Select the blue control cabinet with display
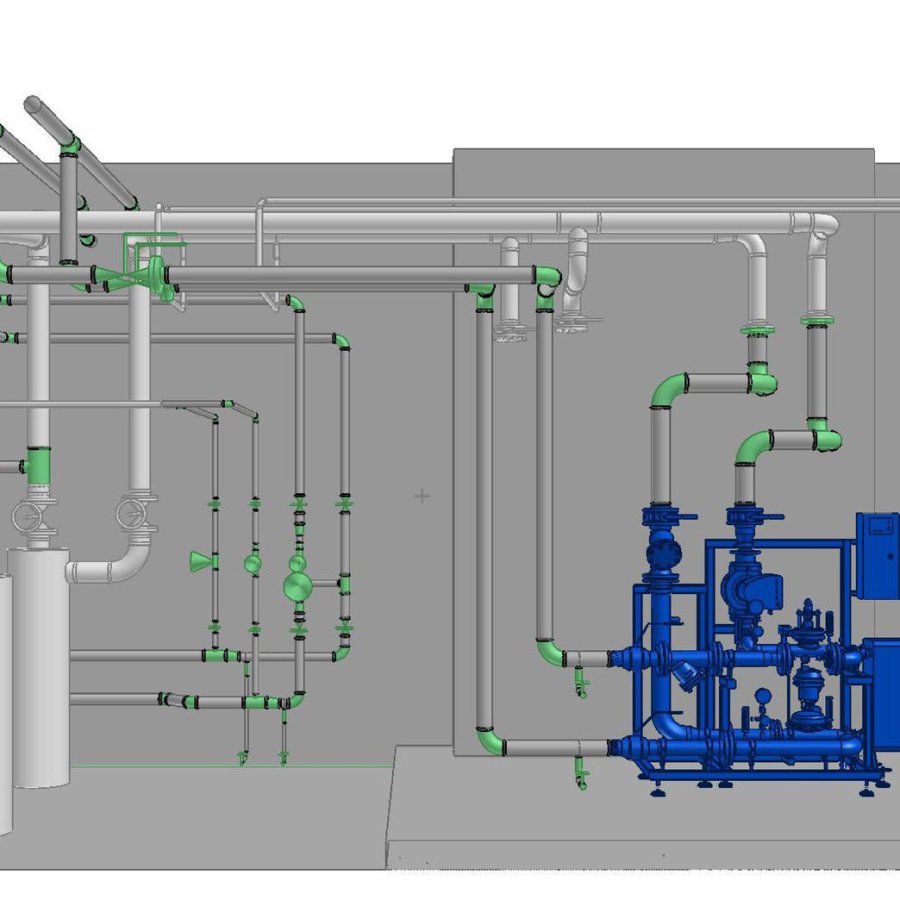Viewport: 900px width, 900px height. click(x=878, y=554)
